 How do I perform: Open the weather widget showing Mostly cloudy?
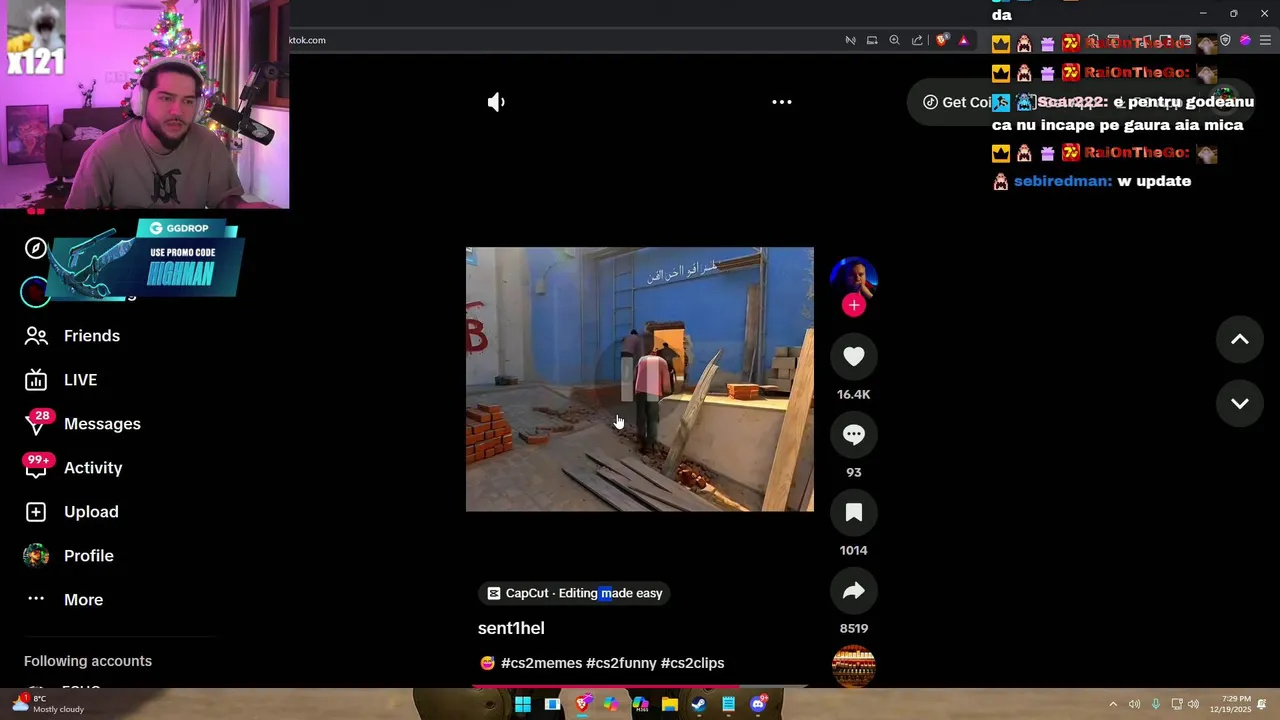coord(48,704)
